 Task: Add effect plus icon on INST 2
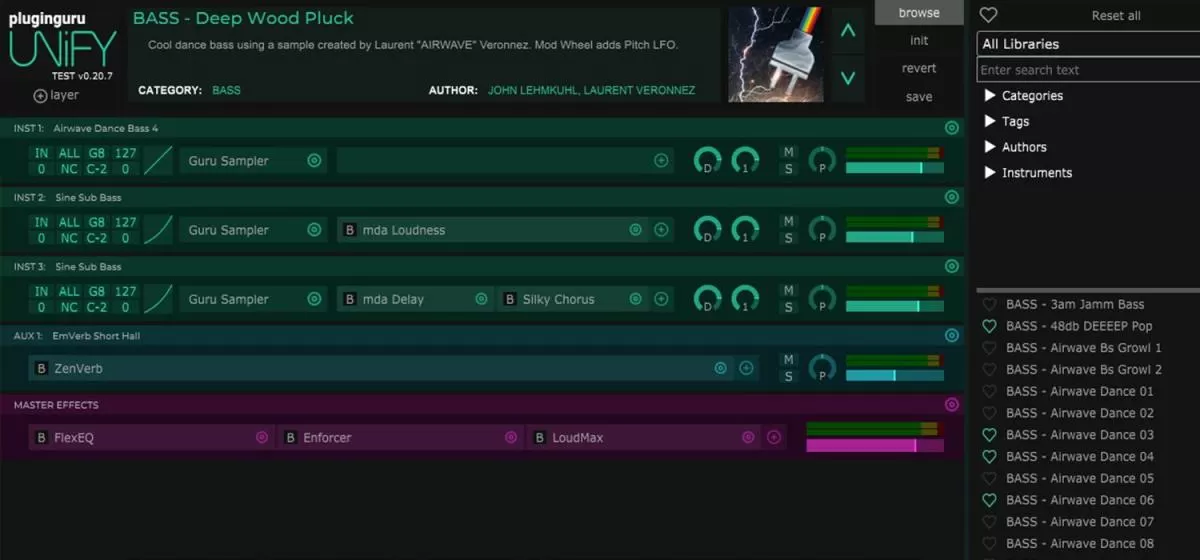click(x=661, y=230)
